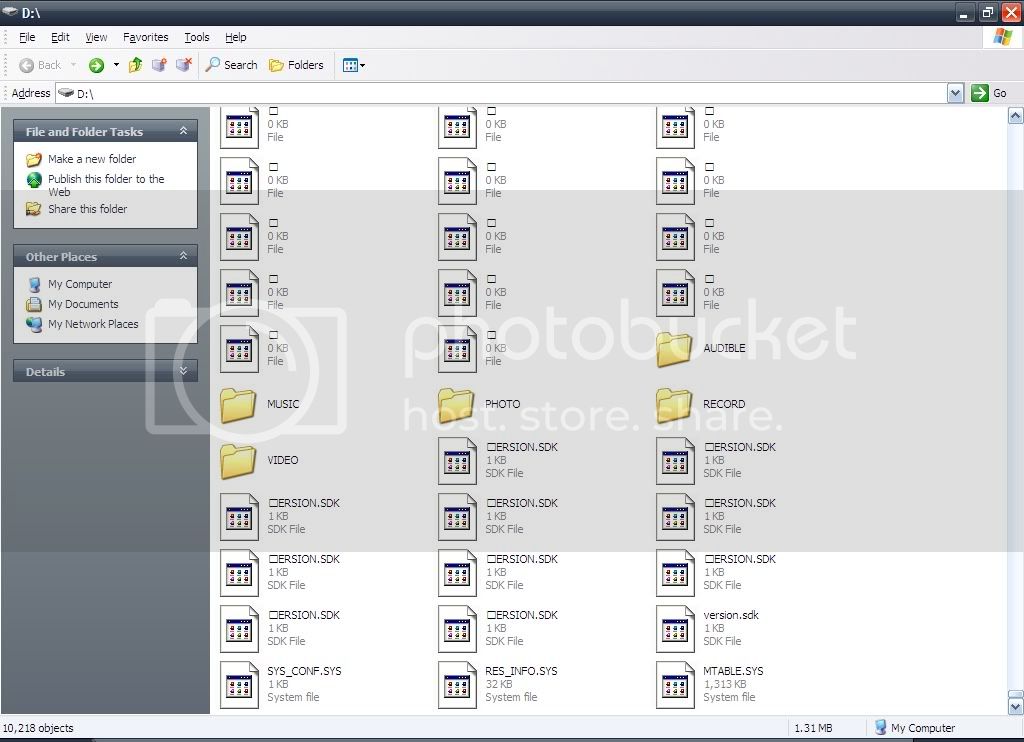
Task: Open the Search pane
Action: 231,65
